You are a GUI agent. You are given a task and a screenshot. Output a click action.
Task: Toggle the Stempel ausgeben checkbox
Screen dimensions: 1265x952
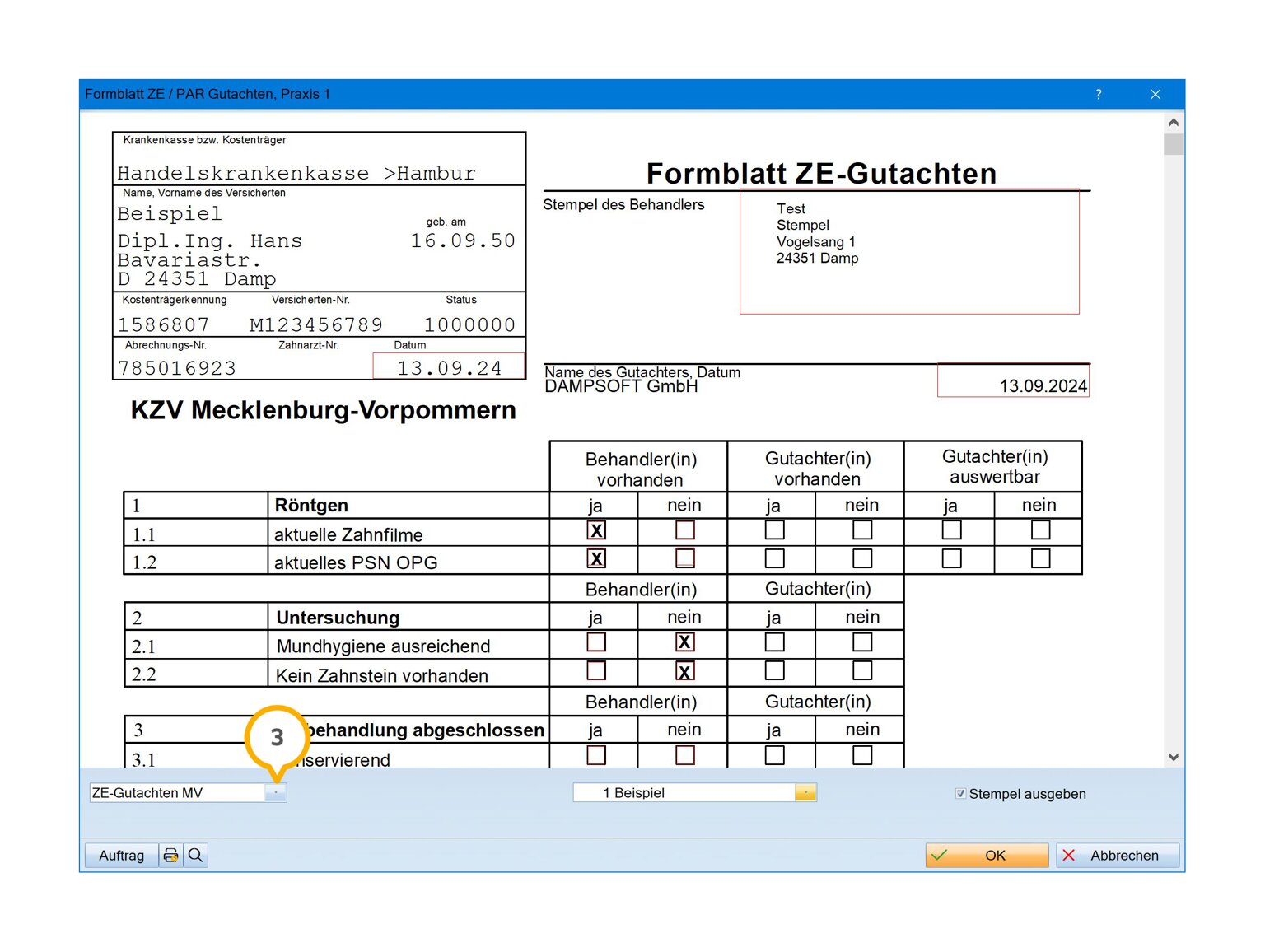[x=960, y=794]
